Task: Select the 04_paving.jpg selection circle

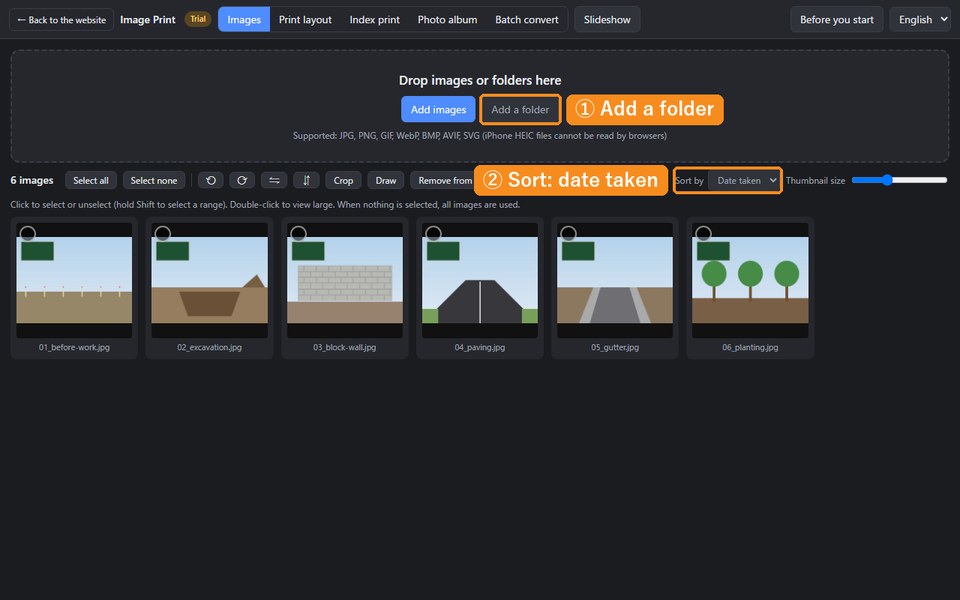Action: tap(433, 233)
